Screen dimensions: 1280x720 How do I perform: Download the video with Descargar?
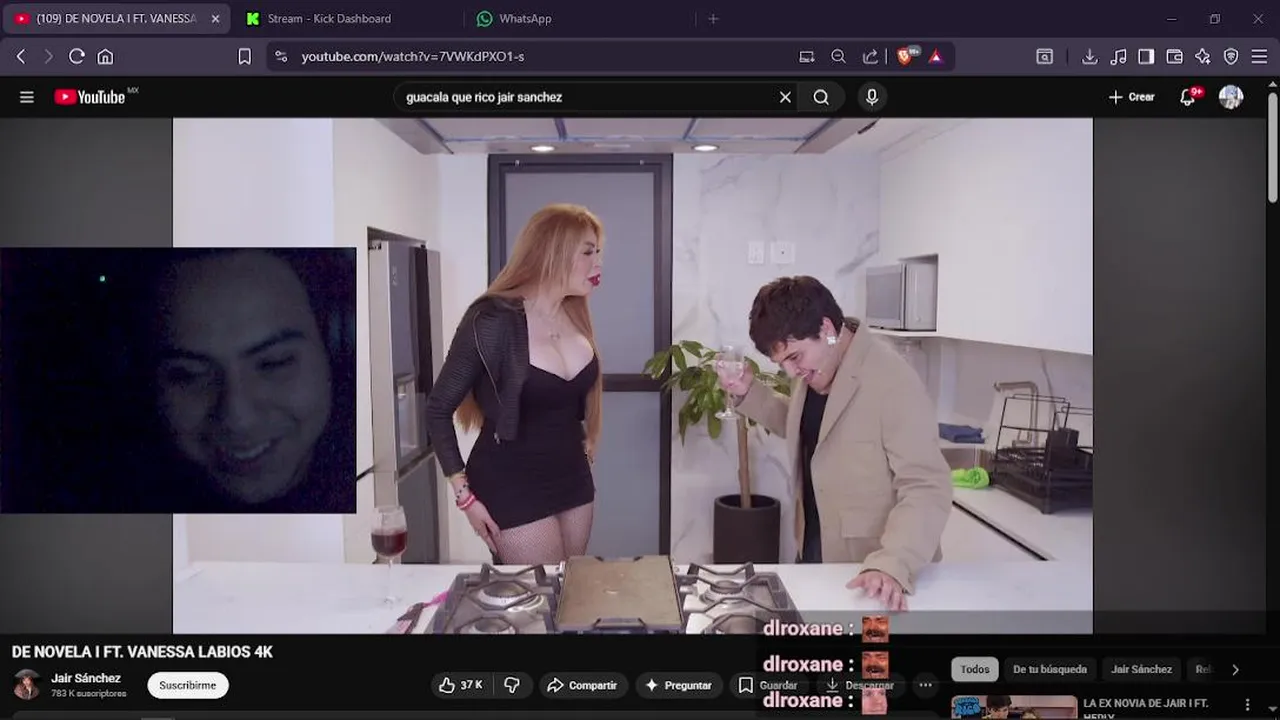(x=860, y=685)
